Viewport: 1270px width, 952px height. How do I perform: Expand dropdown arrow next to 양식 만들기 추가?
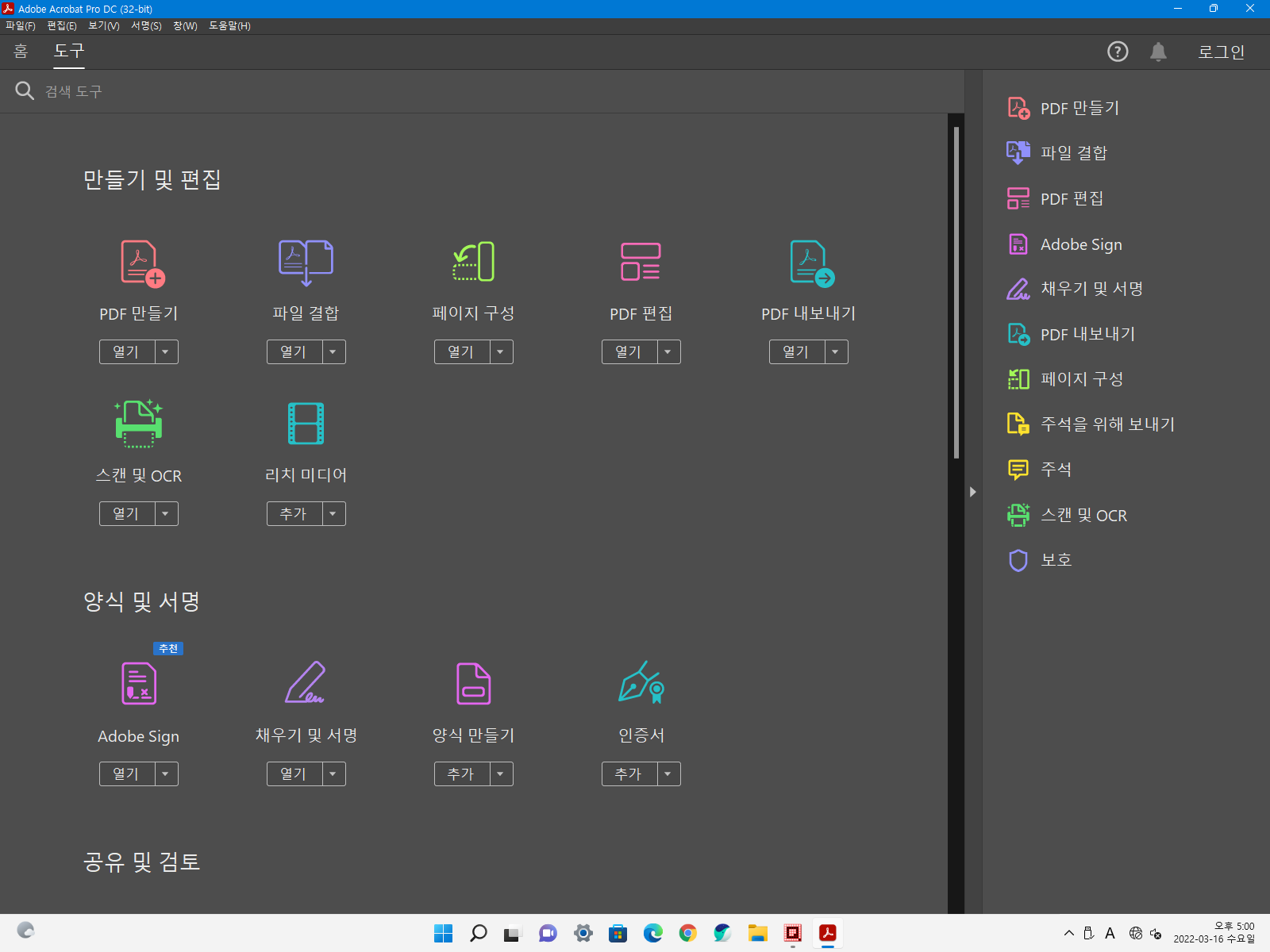[501, 773]
